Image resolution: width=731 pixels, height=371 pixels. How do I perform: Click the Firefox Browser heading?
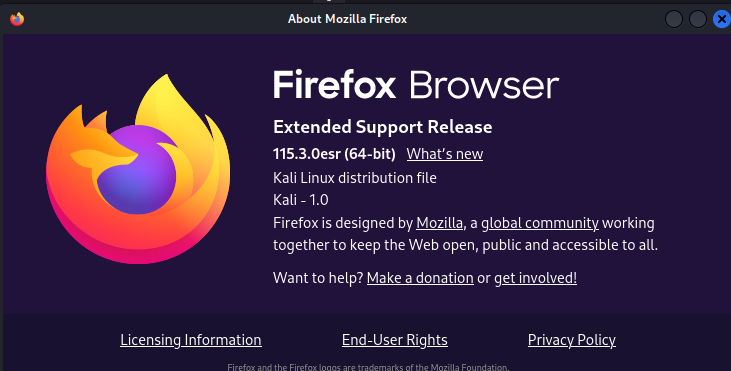[416, 85]
